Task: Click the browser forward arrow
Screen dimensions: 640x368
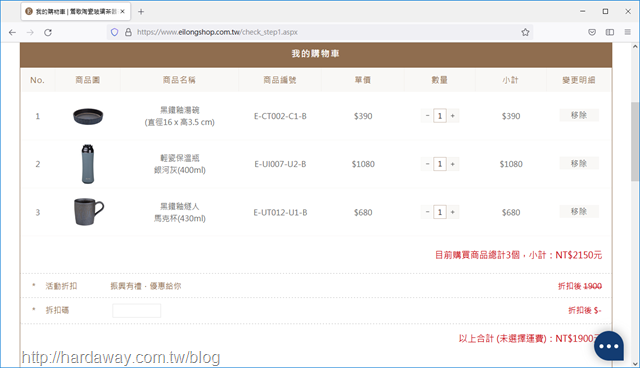Action: point(30,32)
